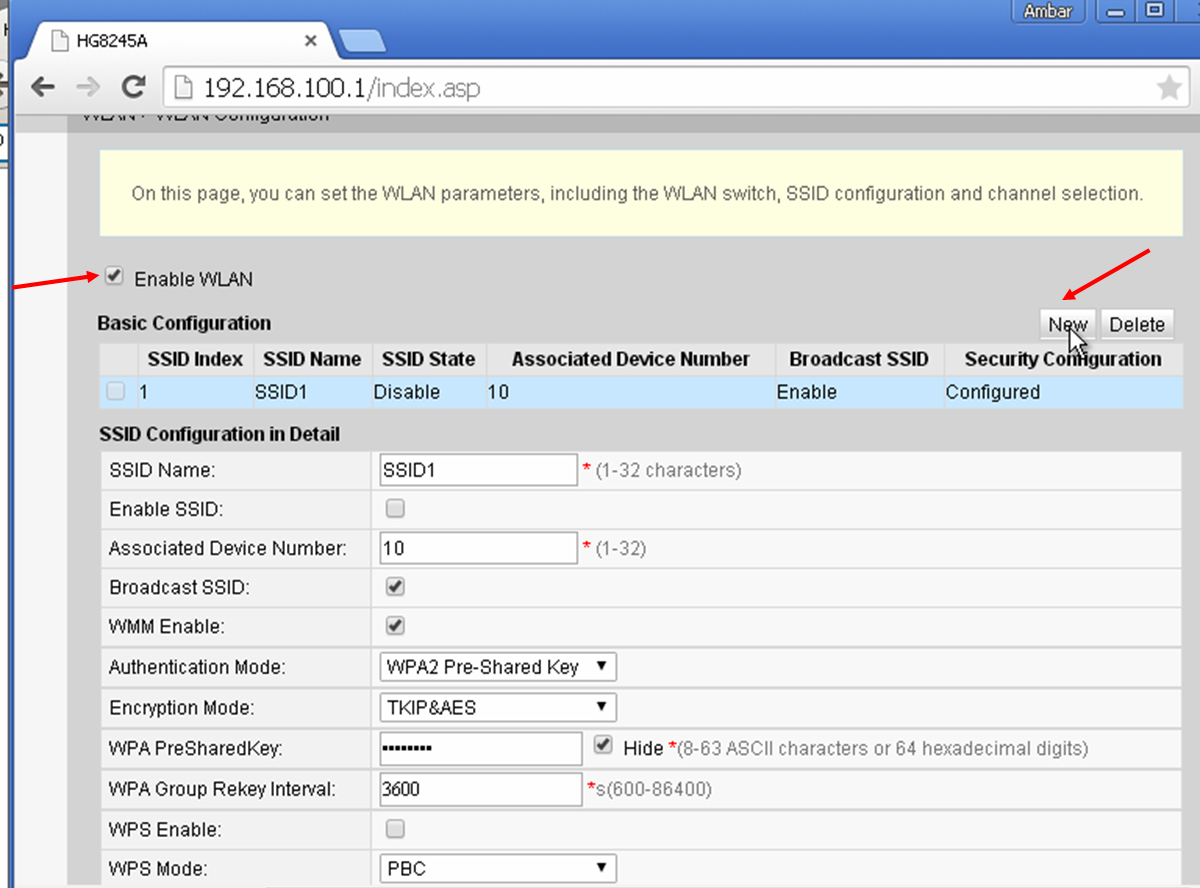Click the Delete button for SSIDs

point(1137,324)
